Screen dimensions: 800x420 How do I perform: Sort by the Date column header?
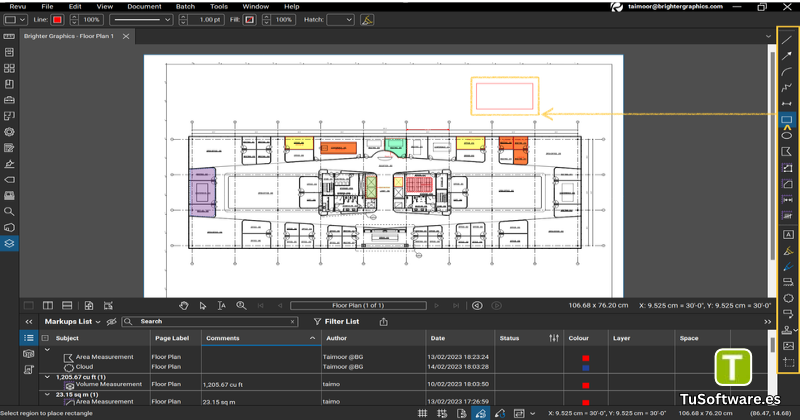438,338
